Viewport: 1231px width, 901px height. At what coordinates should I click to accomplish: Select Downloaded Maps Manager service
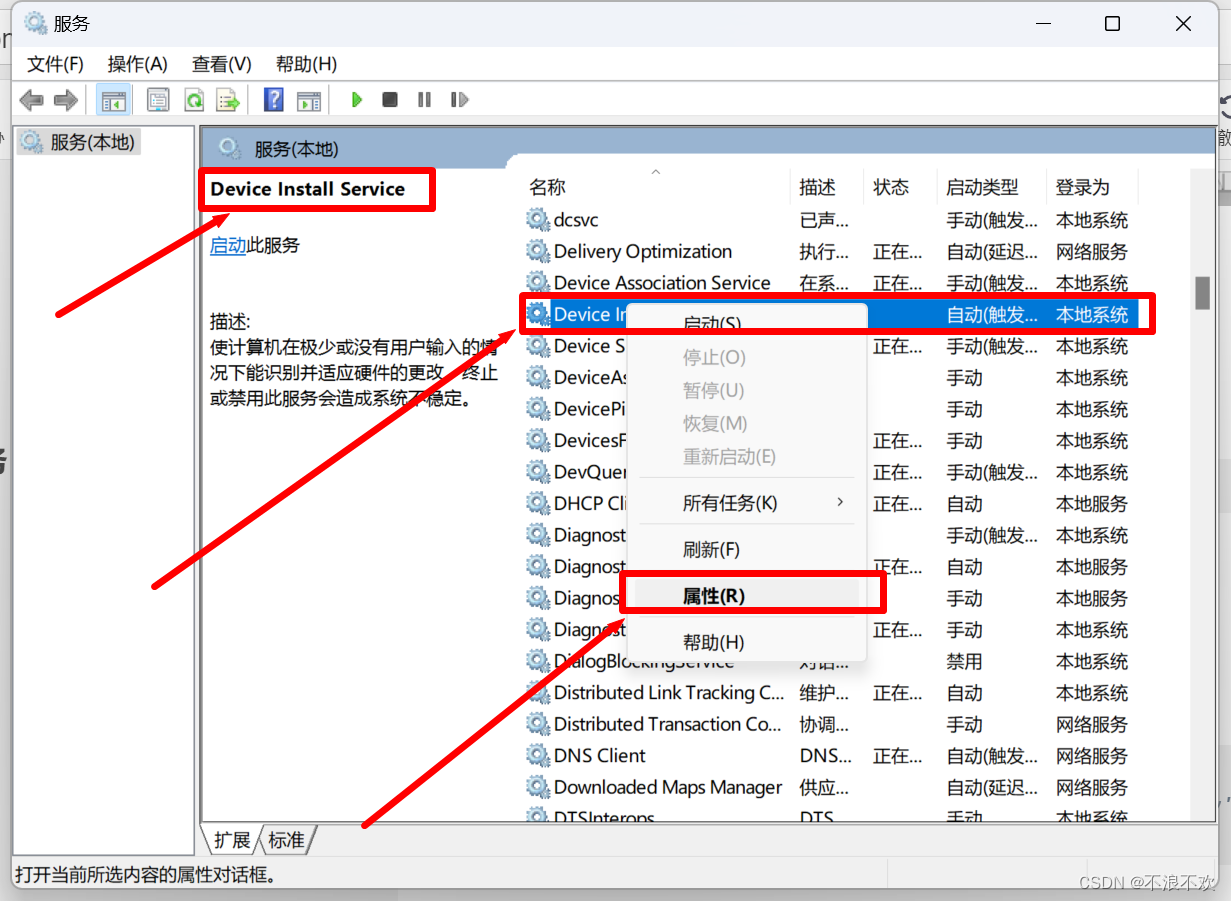(x=830, y=787)
